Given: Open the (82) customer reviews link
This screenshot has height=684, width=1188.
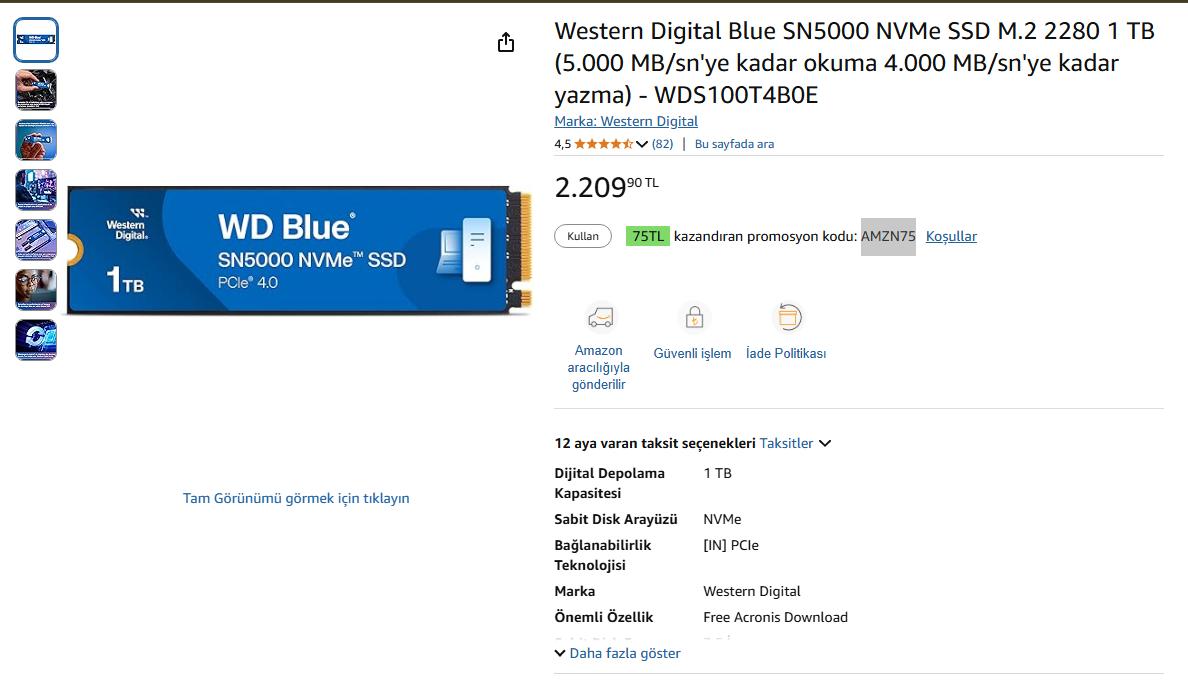Looking at the screenshot, I should (x=662, y=144).
